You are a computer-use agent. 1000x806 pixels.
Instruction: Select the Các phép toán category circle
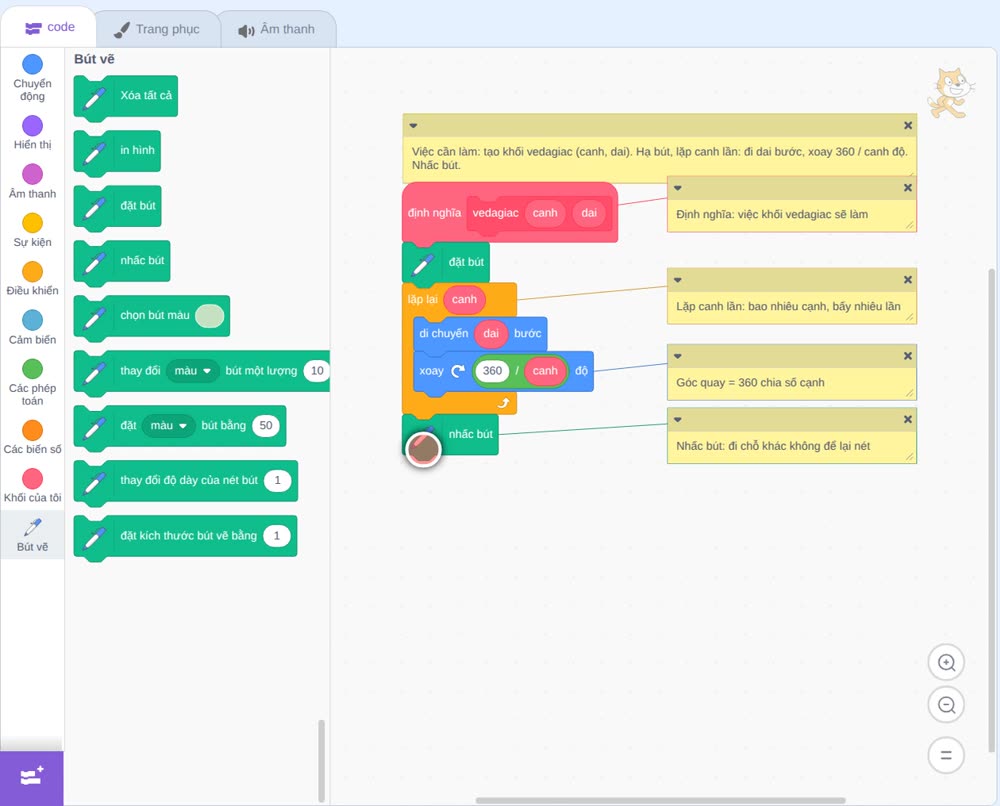pyautogui.click(x=33, y=369)
